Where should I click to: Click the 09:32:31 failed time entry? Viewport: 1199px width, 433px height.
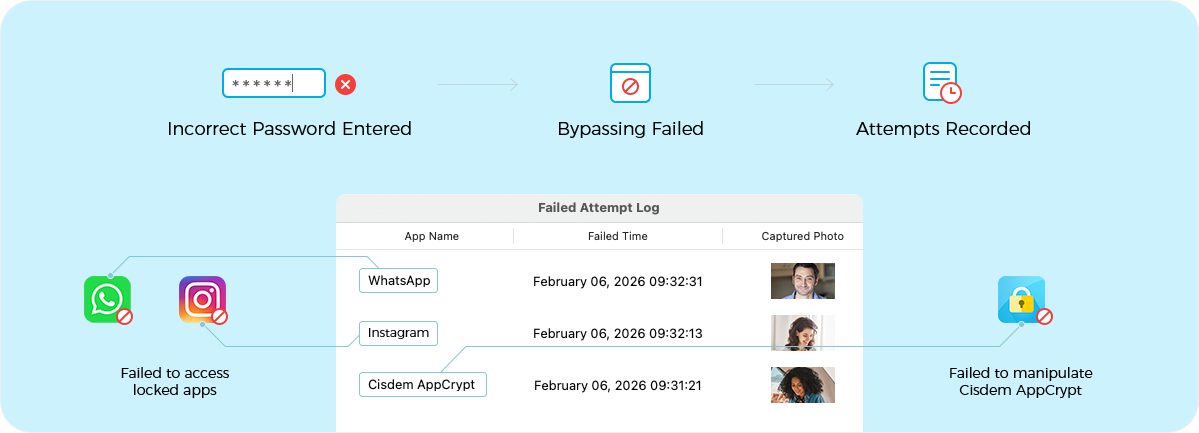pyautogui.click(x=617, y=282)
